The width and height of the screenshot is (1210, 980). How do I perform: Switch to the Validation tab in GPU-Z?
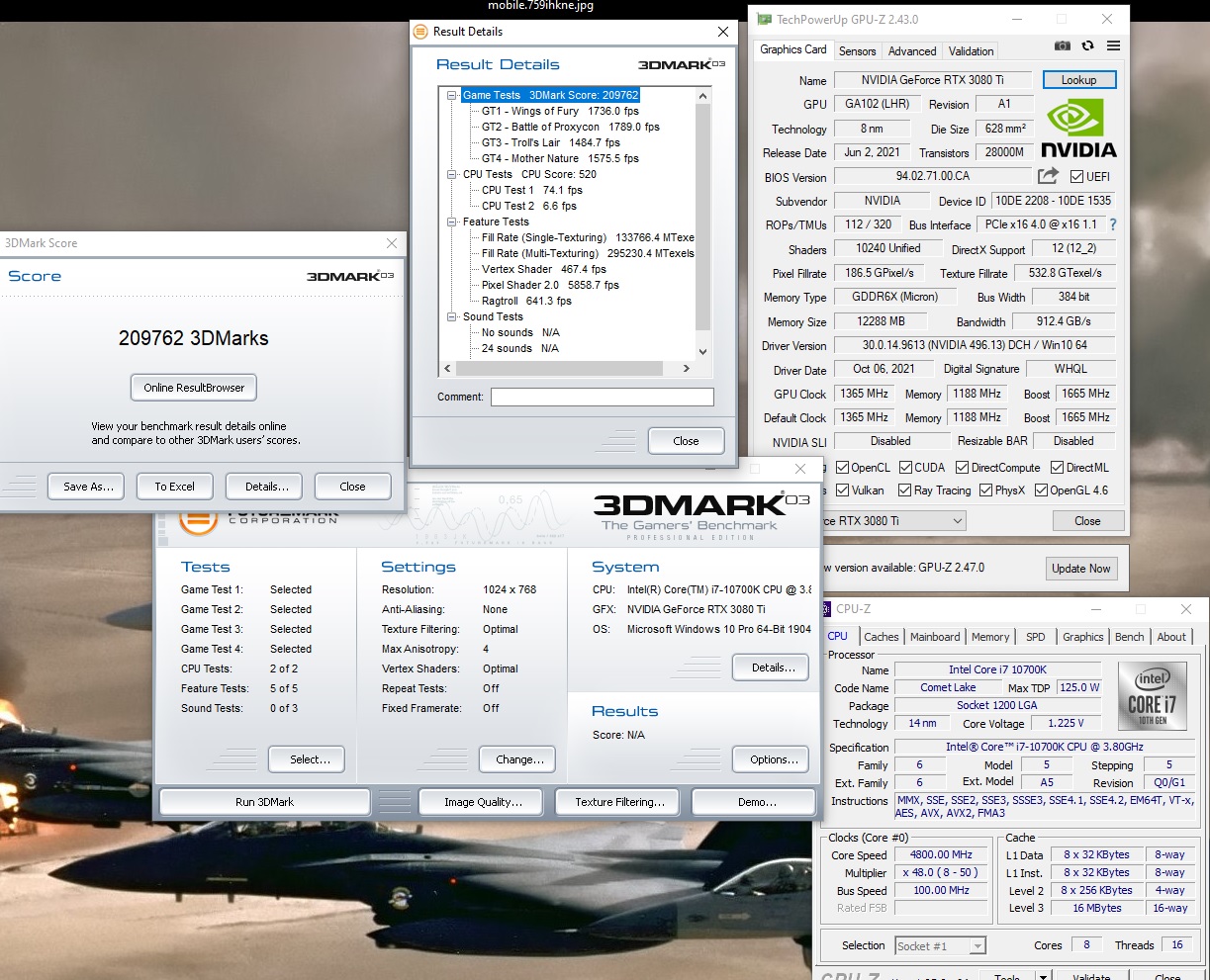[971, 51]
